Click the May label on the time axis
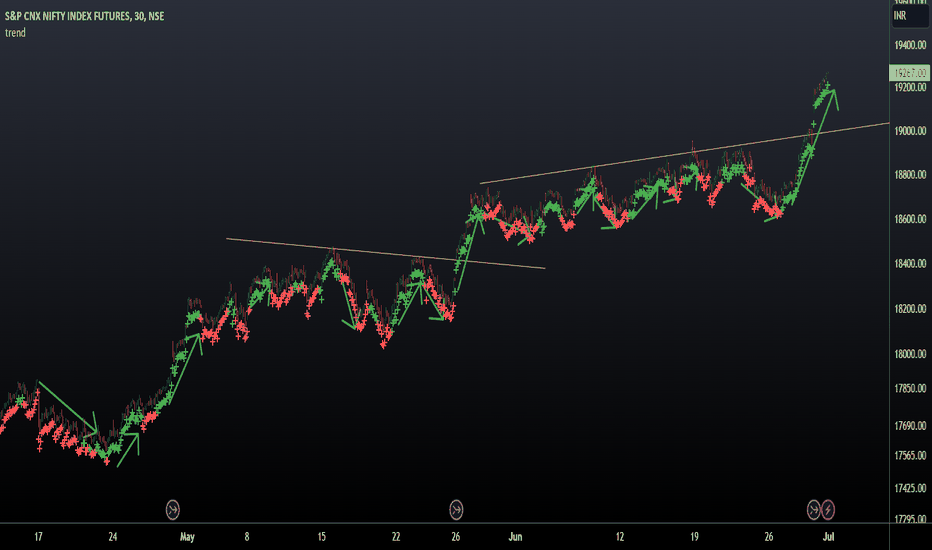 coord(187,537)
